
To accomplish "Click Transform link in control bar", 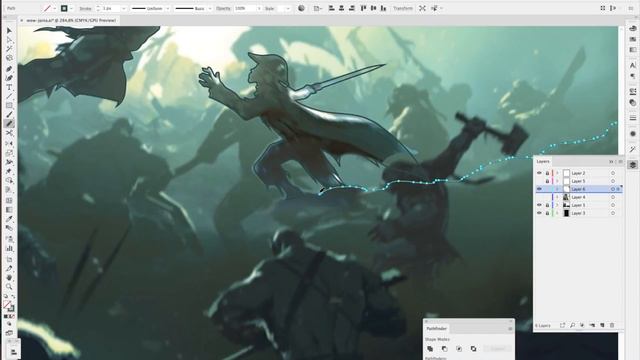I will [402, 8].
